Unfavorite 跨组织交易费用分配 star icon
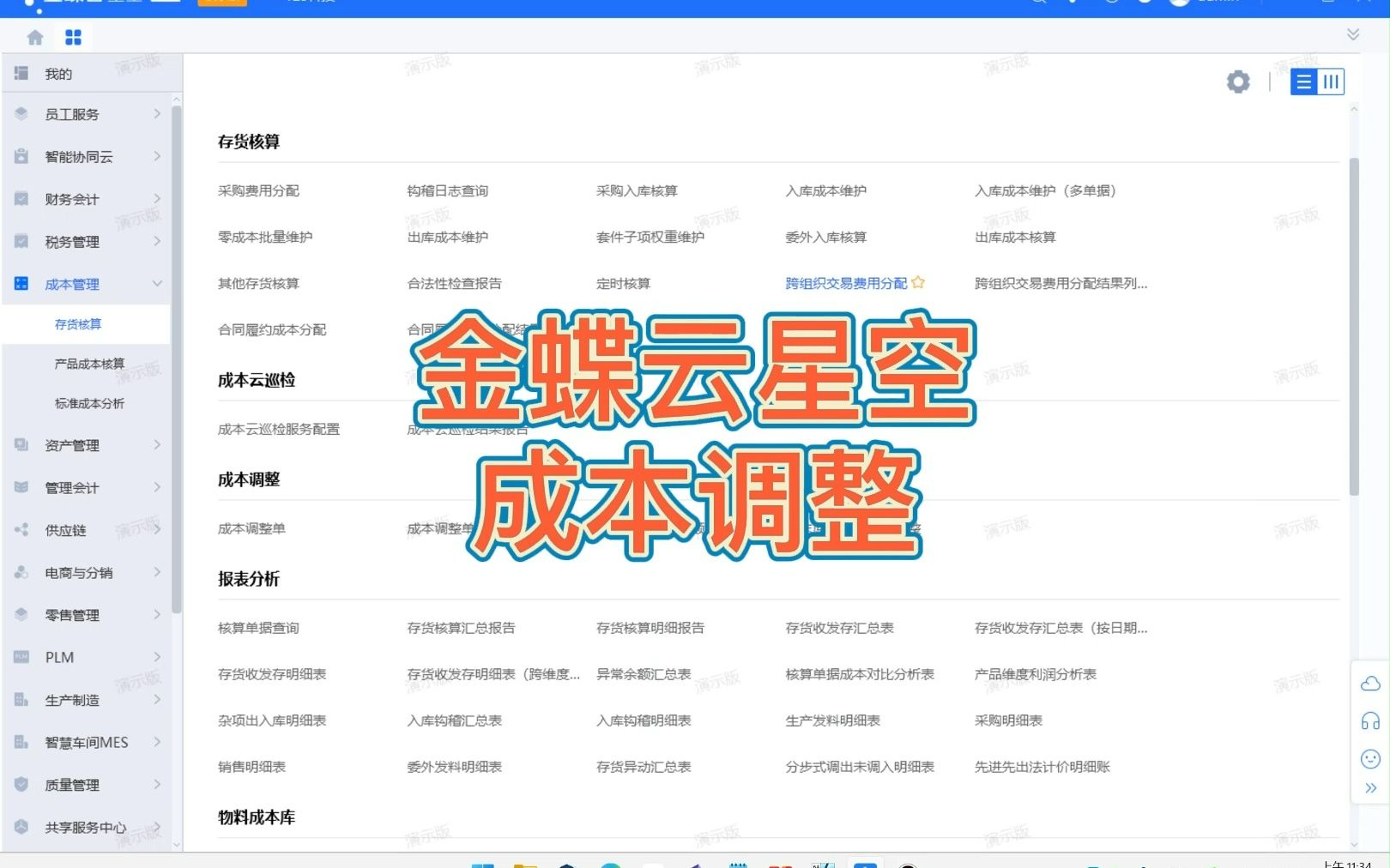The width and height of the screenshot is (1390, 868). pos(918,282)
